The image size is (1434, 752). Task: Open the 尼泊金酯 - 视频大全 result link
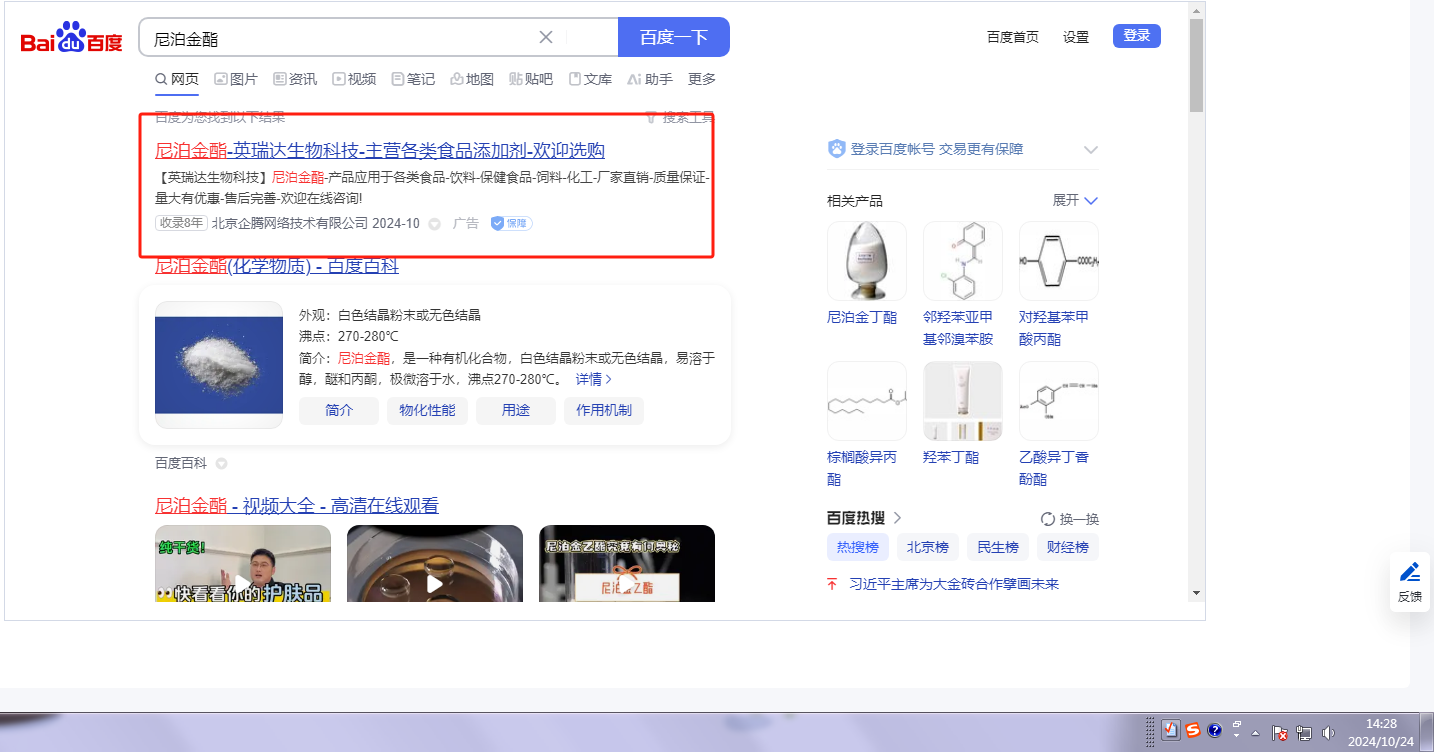click(x=297, y=506)
